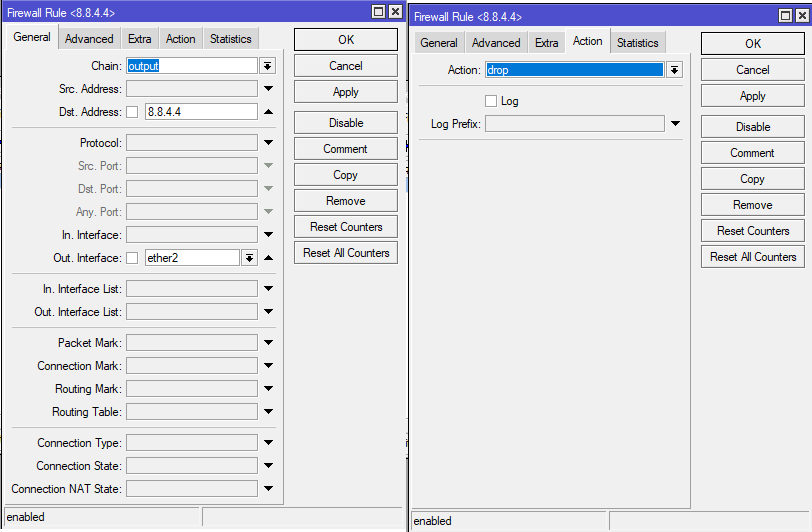Open the Action dropdown showing drop

pos(674,70)
